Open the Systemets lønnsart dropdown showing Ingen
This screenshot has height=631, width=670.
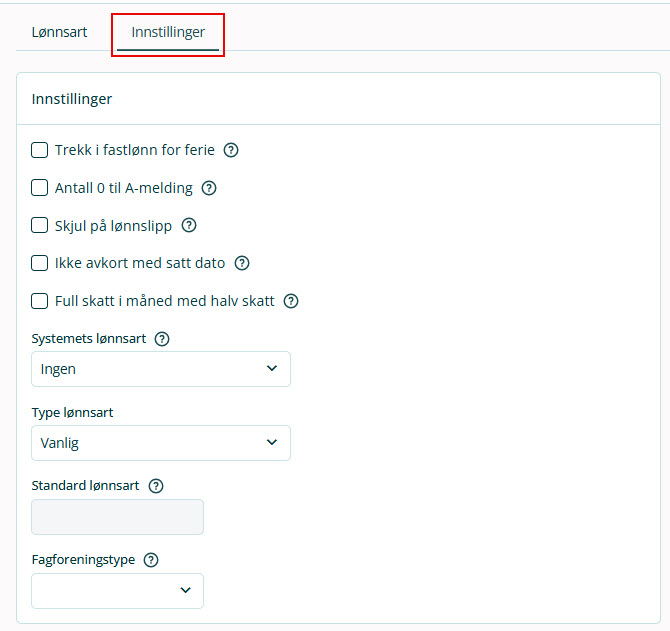pyautogui.click(x=161, y=369)
